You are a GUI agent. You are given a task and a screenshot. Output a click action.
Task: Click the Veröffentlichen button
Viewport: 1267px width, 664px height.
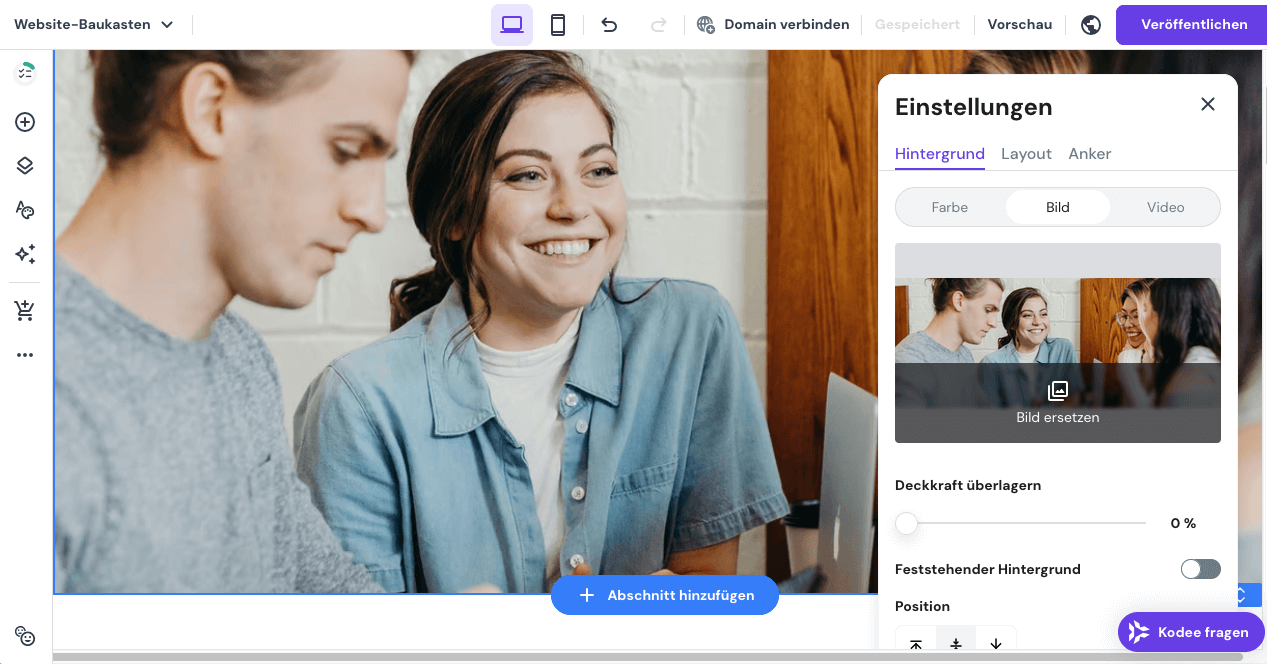coord(1194,25)
